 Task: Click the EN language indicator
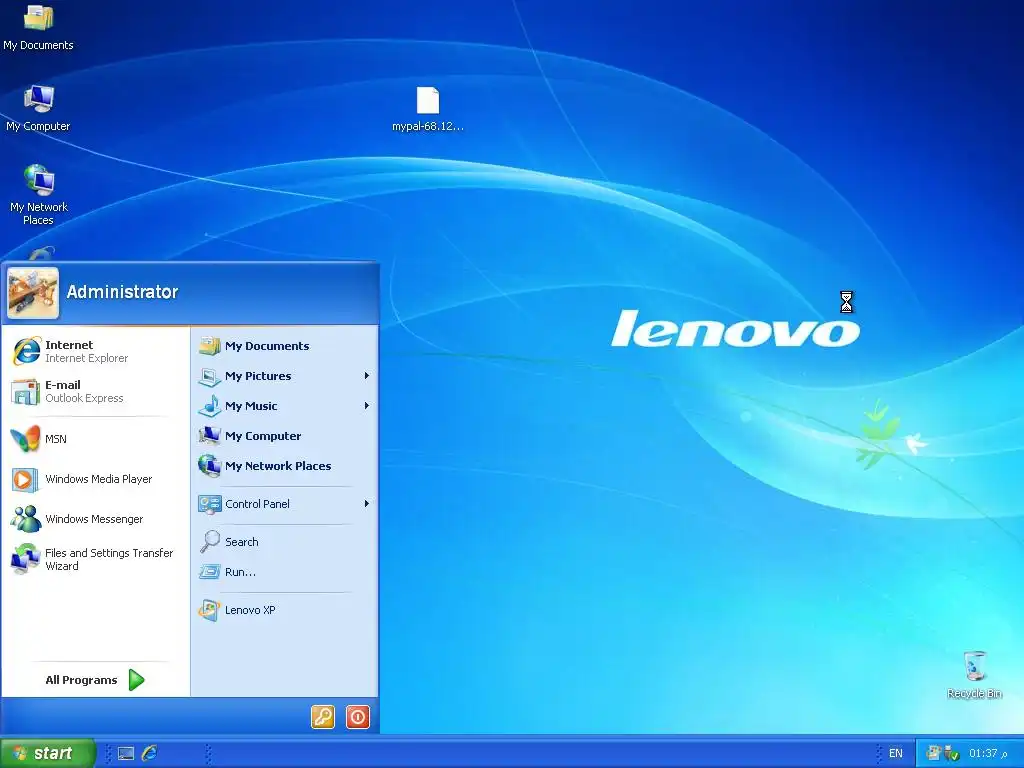896,754
